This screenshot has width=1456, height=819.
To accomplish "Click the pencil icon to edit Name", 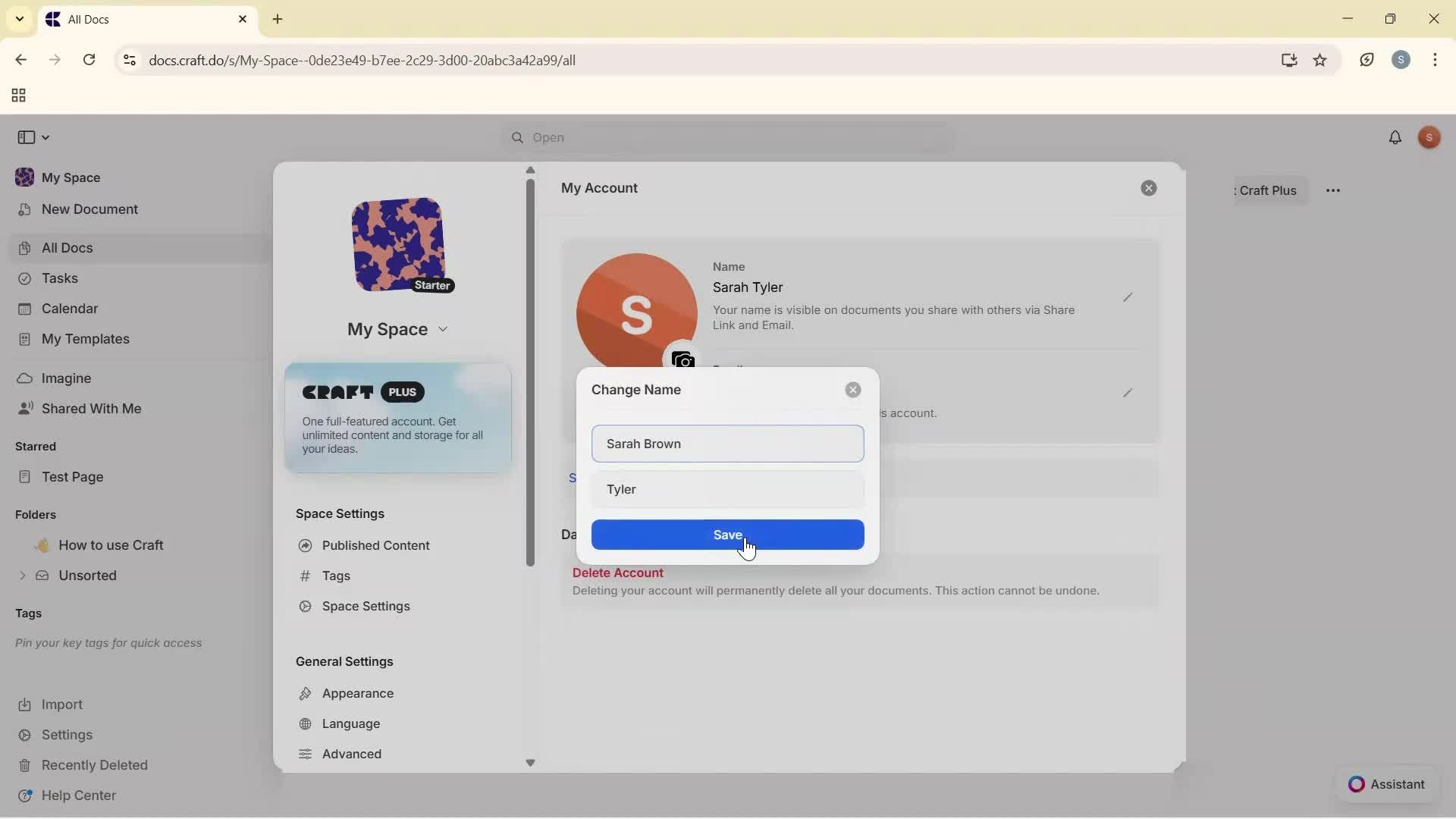I will coord(1128,297).
